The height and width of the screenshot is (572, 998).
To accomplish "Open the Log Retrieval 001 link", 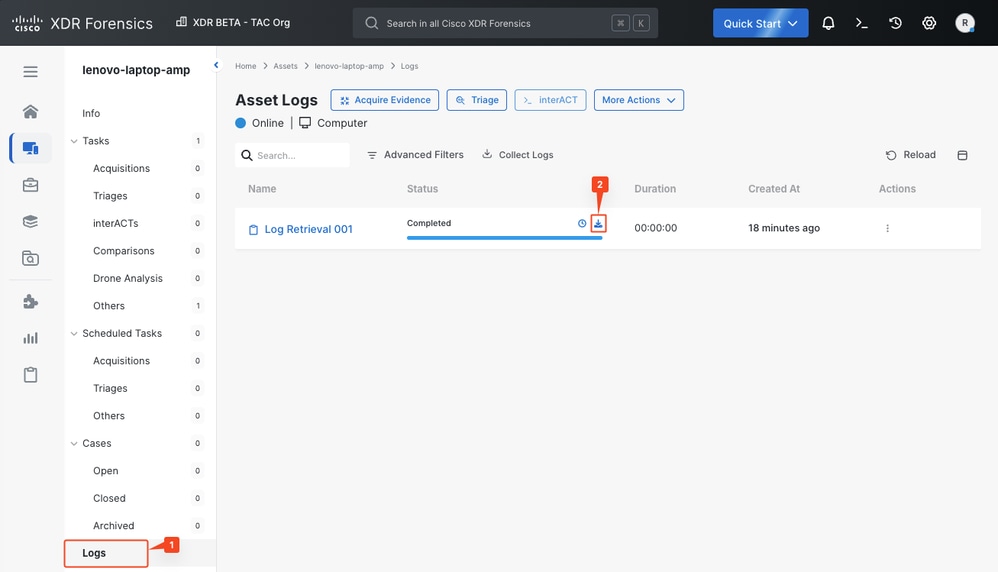I will coord(308,229).
